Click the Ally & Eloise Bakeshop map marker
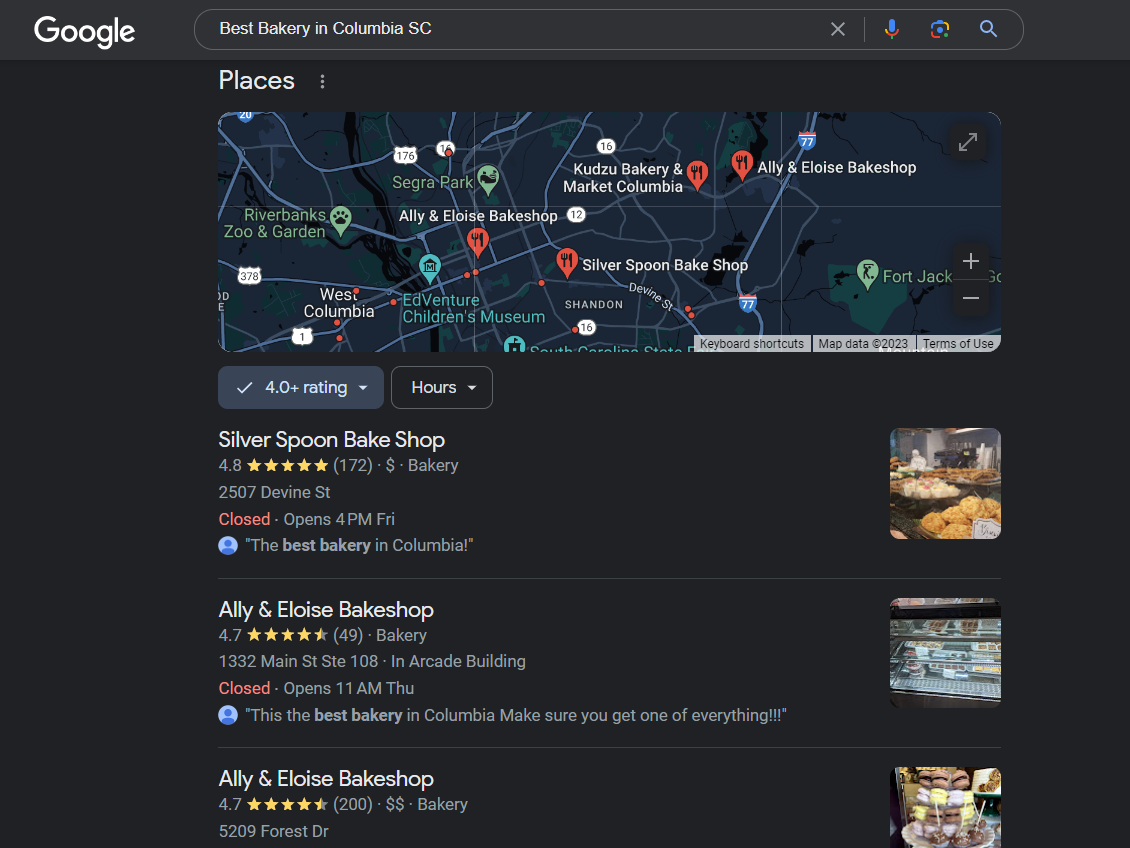Viewport: 1130px width, 848px height. [x=478, y=240]
